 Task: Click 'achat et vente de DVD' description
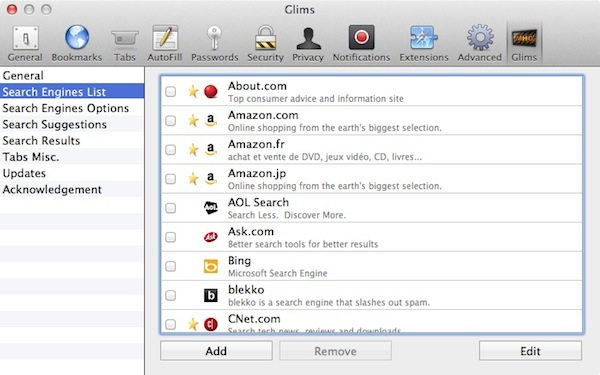click(325, 157)
